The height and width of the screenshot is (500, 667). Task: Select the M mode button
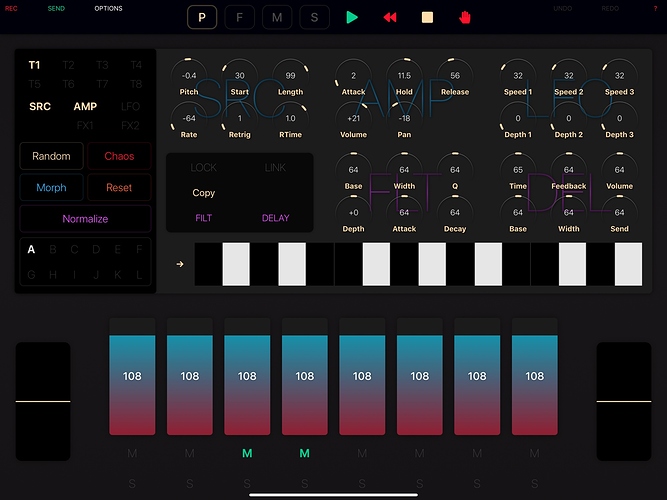coord(277,17)
